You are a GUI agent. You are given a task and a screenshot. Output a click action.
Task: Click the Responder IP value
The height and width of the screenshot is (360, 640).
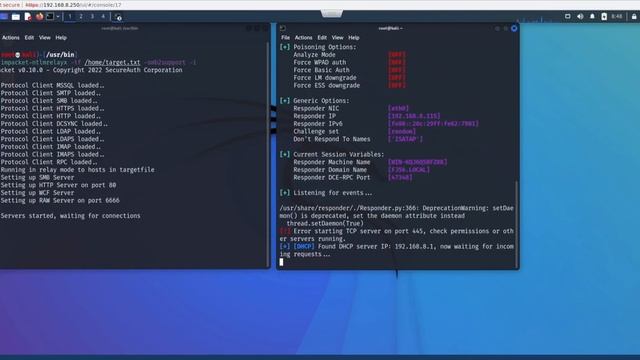coord(414,116)
